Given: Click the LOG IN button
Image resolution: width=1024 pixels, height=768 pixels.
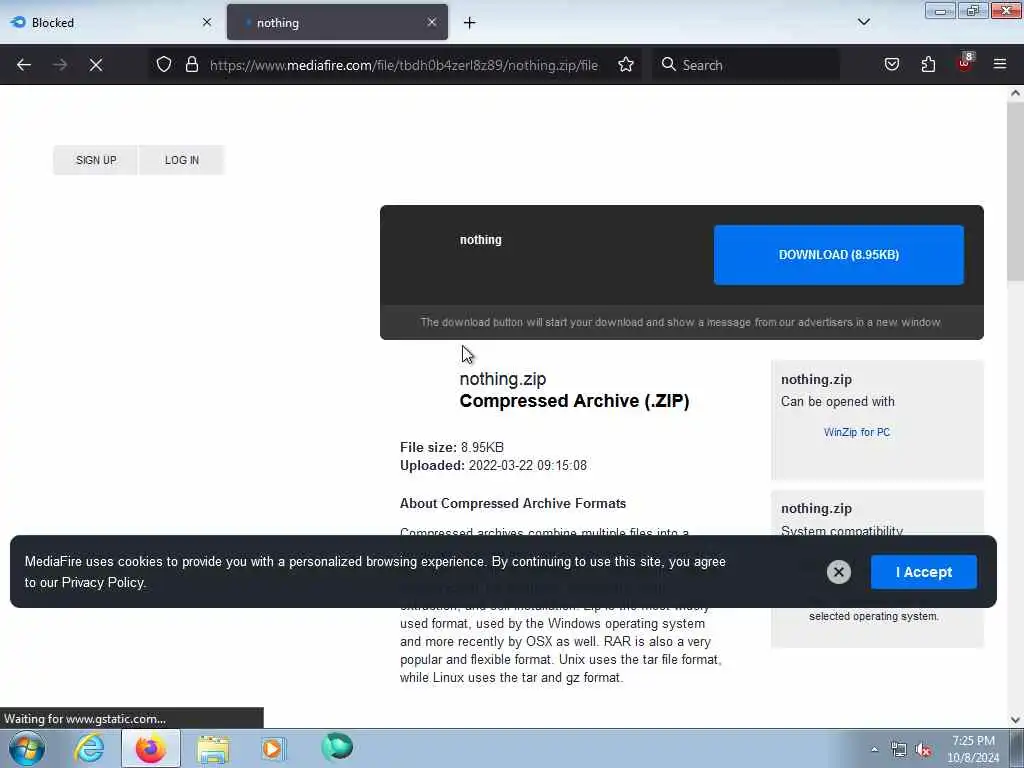Looking at the screenshot, I should click(x=182, y=160).
